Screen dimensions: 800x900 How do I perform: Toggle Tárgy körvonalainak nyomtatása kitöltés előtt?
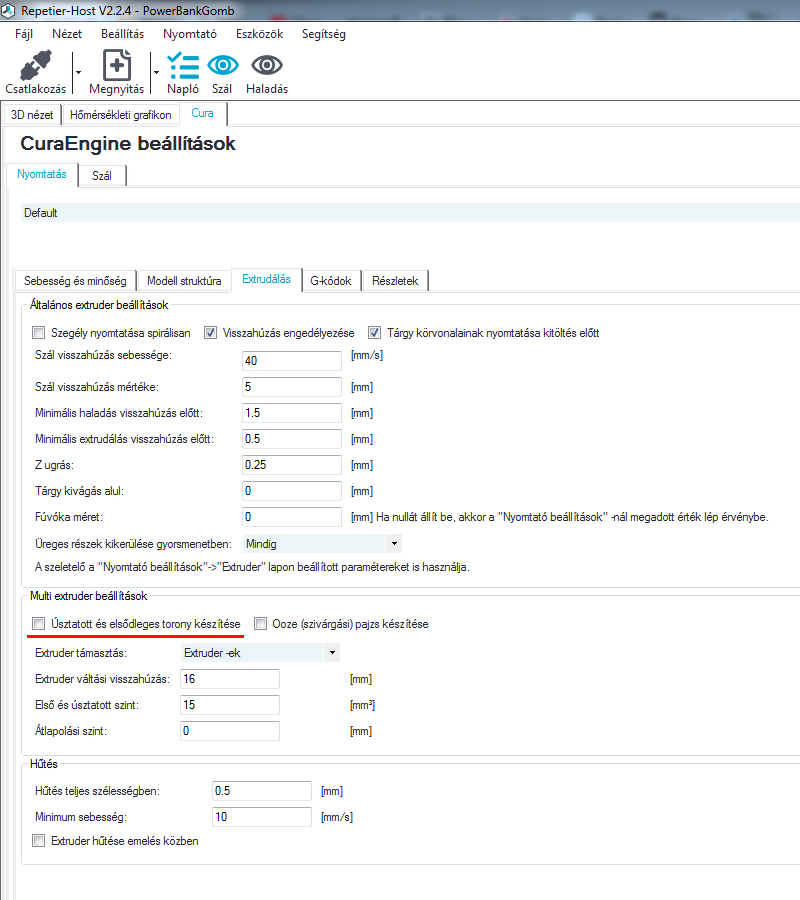click(x=374, y=332)
